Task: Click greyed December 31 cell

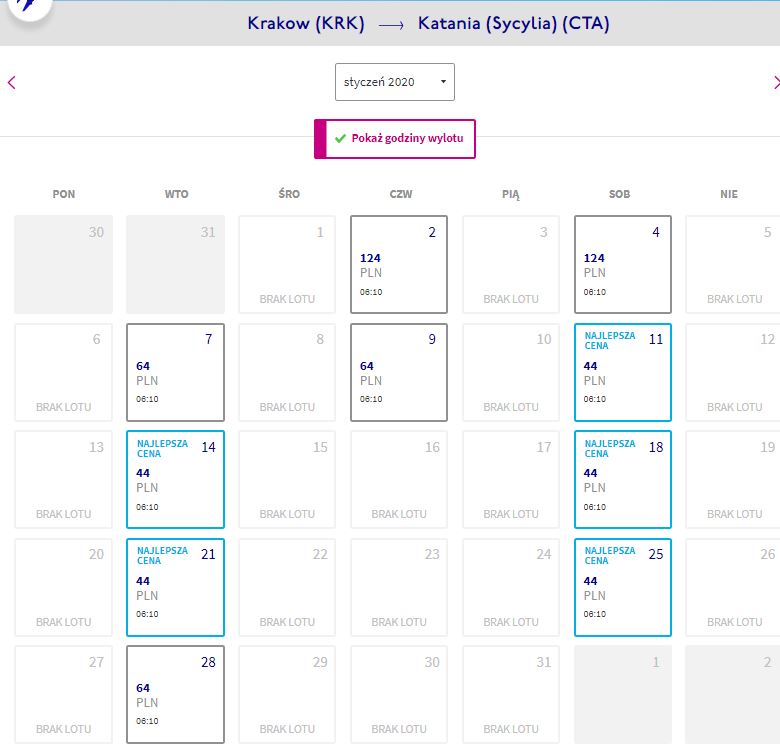Action: point(176,265)
